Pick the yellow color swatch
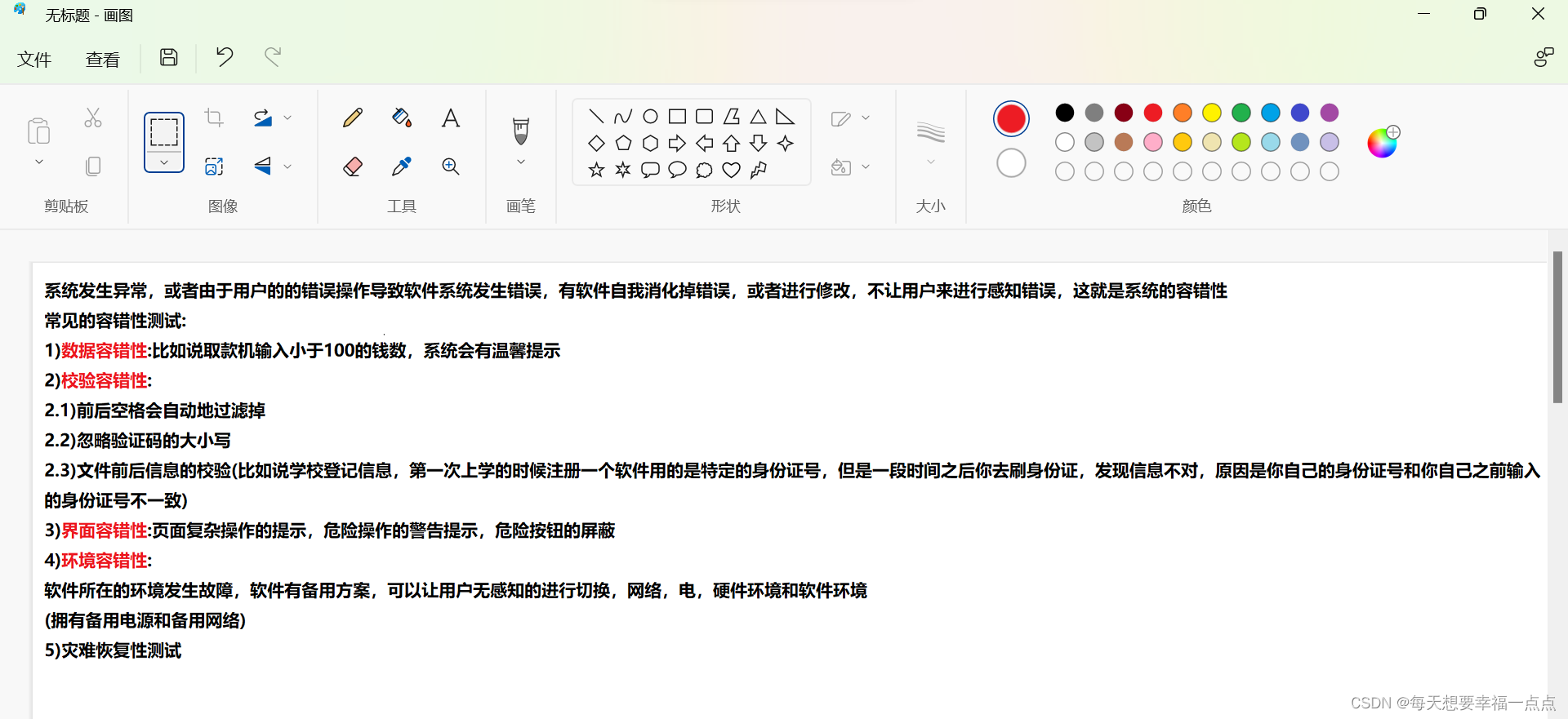The height and width of the screenshot is (719, 1568). [1212, 113]
